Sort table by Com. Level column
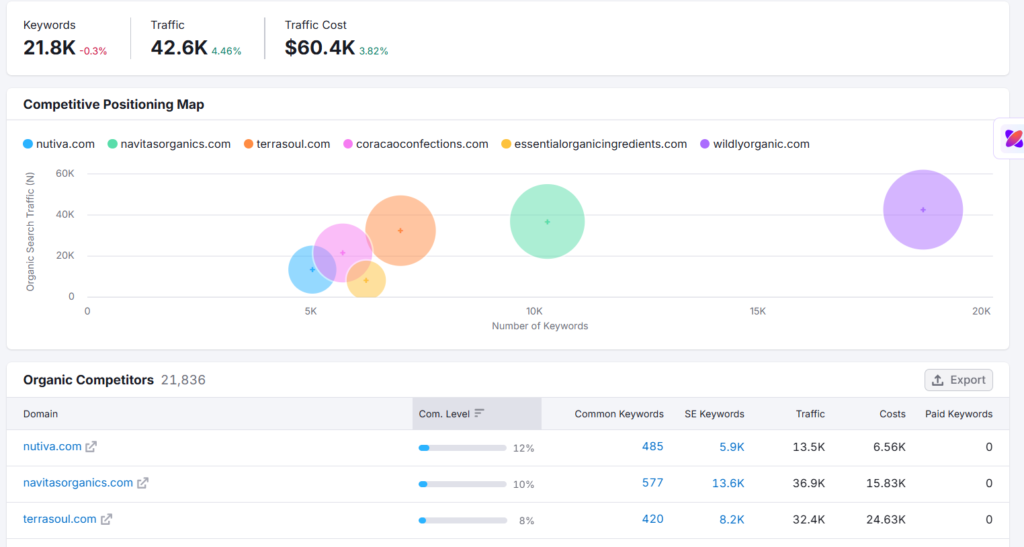This screenshot has height=547, width=1024. click(x=477, y=414)
